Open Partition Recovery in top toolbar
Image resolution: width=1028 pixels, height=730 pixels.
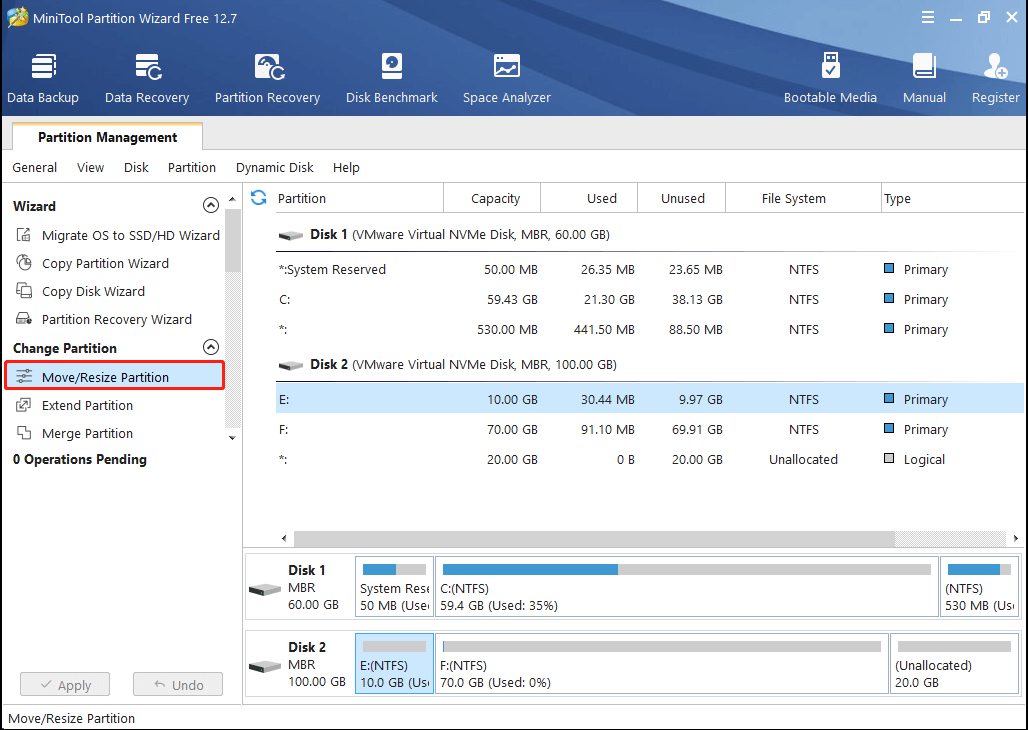[x=267, y=79]
